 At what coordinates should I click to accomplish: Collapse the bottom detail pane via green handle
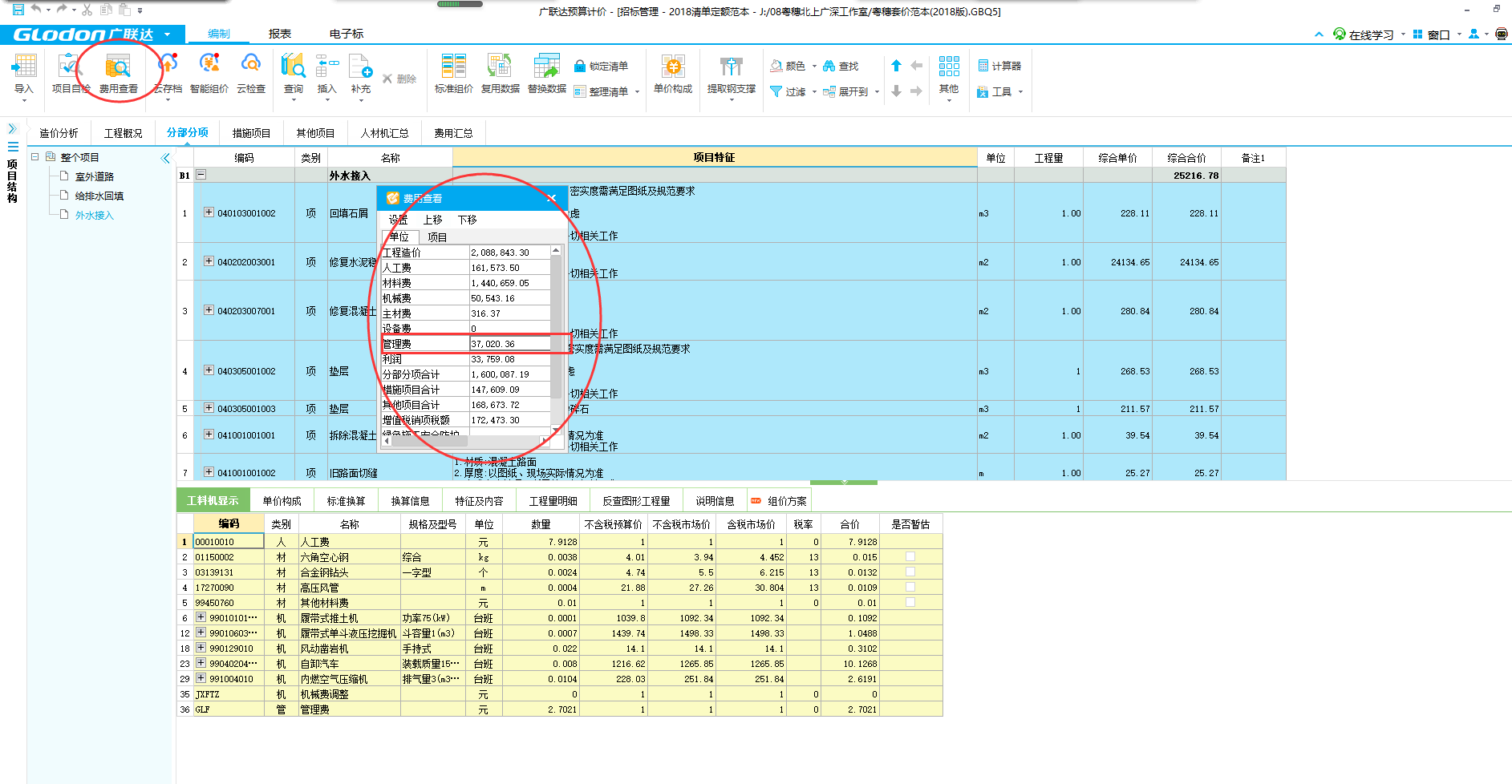pos(844,483)
